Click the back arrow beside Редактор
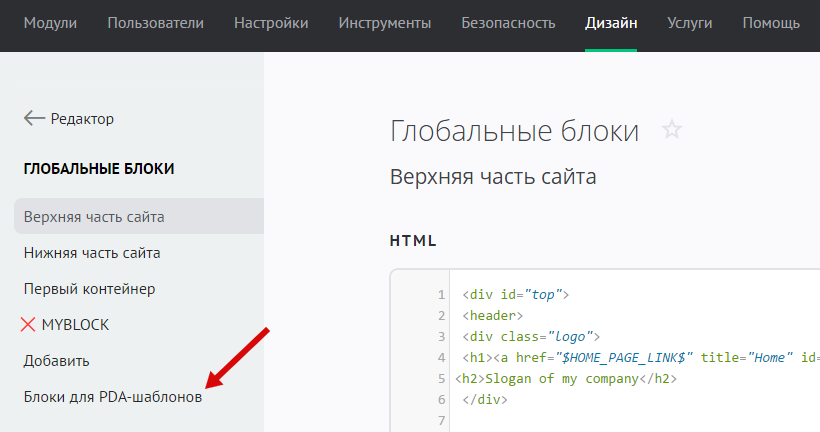Image resolution: width=820 pixels, height=432 pixels. [34, 118]
